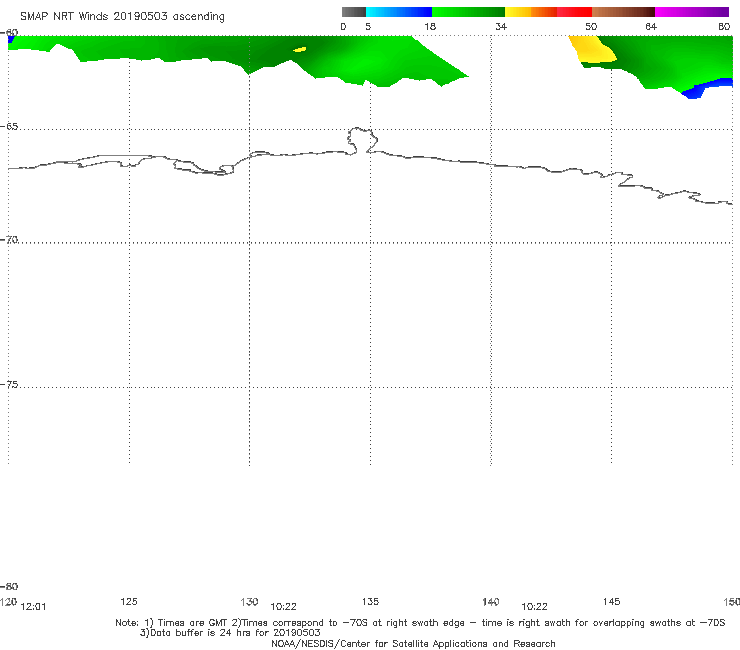
Task: Click the "10:22" time beside longitude 130
Action: pos(283,607)
